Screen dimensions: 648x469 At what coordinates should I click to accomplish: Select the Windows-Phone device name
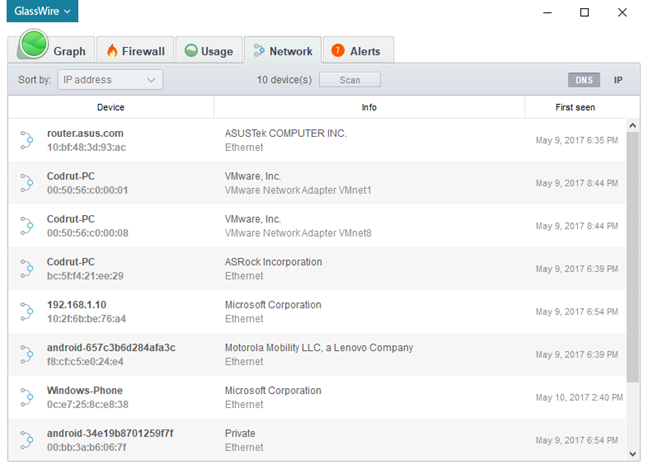click(x=85, y=390)
